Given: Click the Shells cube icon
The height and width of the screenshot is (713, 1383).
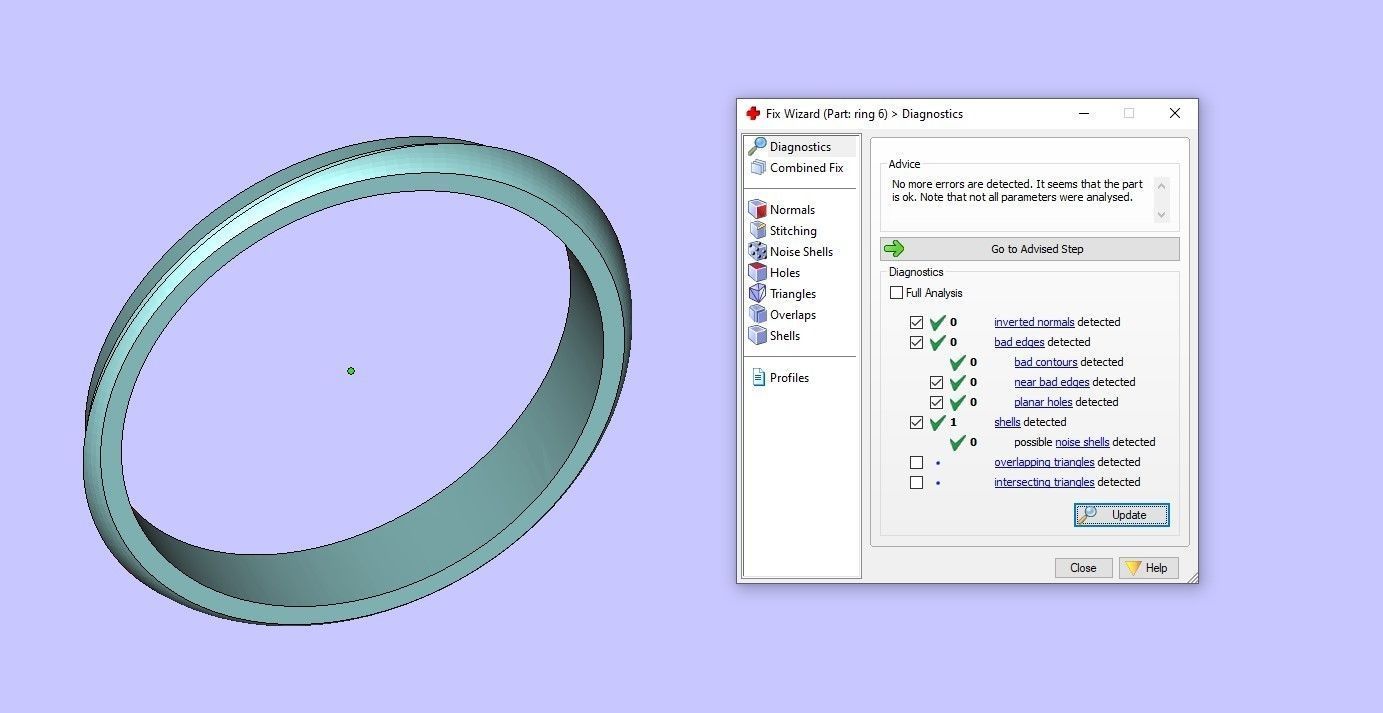Looking at the screenshot, I should [758, 336].
